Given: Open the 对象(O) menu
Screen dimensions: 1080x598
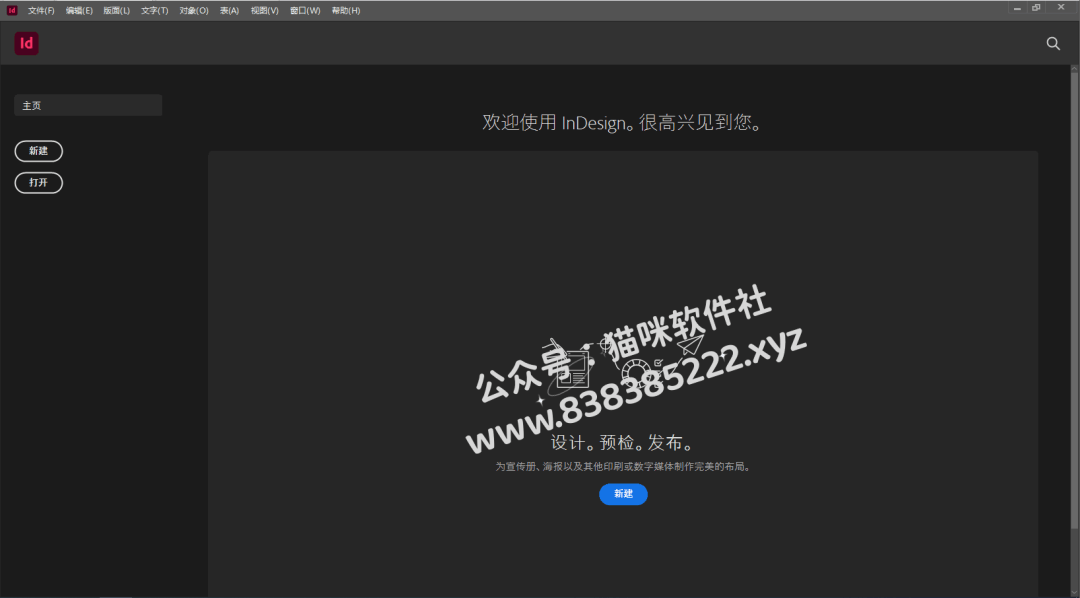Looking at the screenshot, I should (x=194, y=11).
